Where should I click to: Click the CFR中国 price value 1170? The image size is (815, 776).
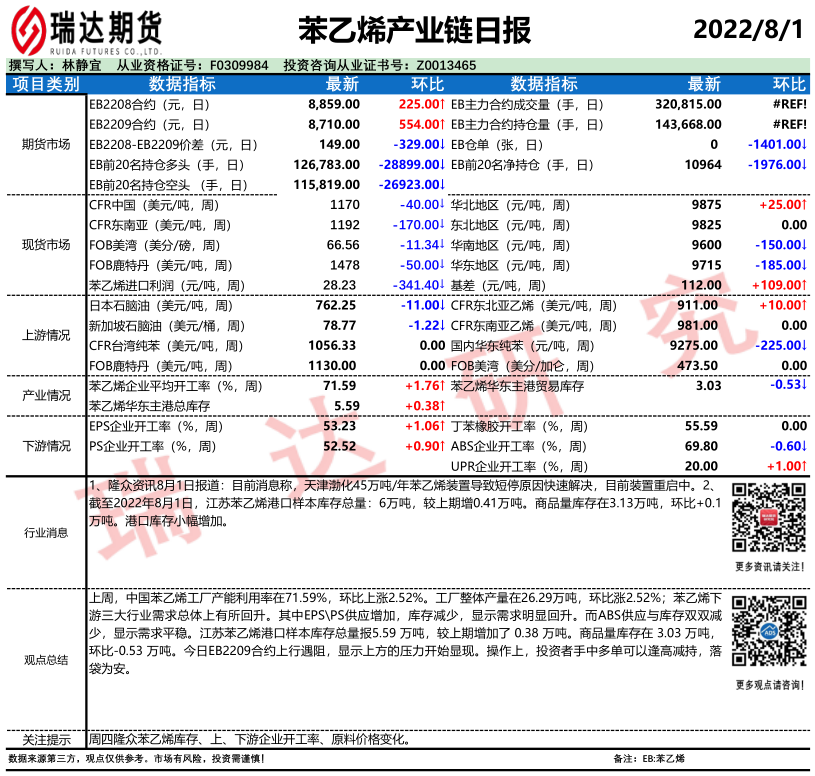click(344, 205)
